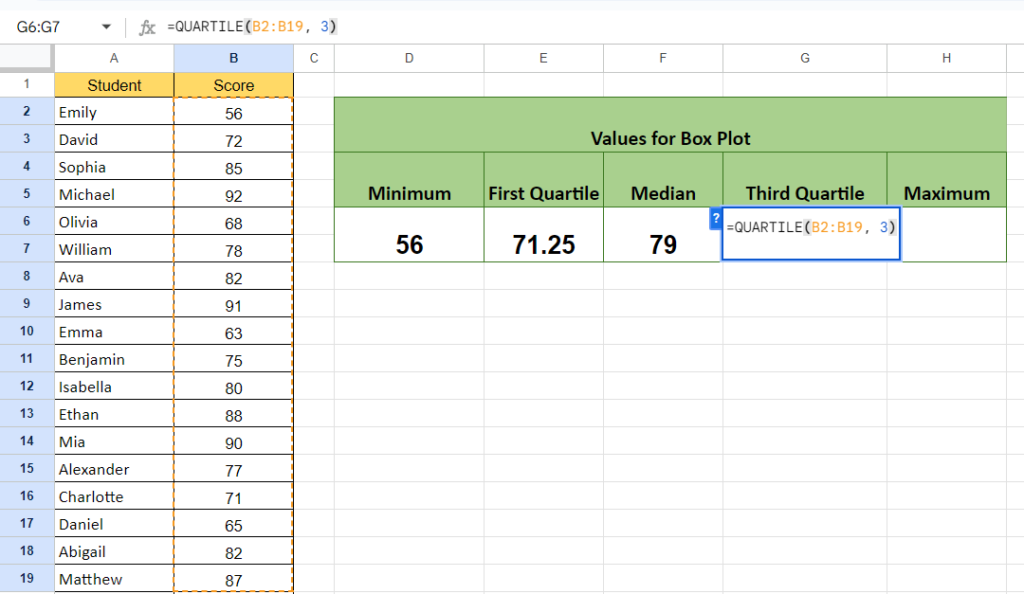Select the Student header cell
1024x594 pixels.
[x=113, y=85]
